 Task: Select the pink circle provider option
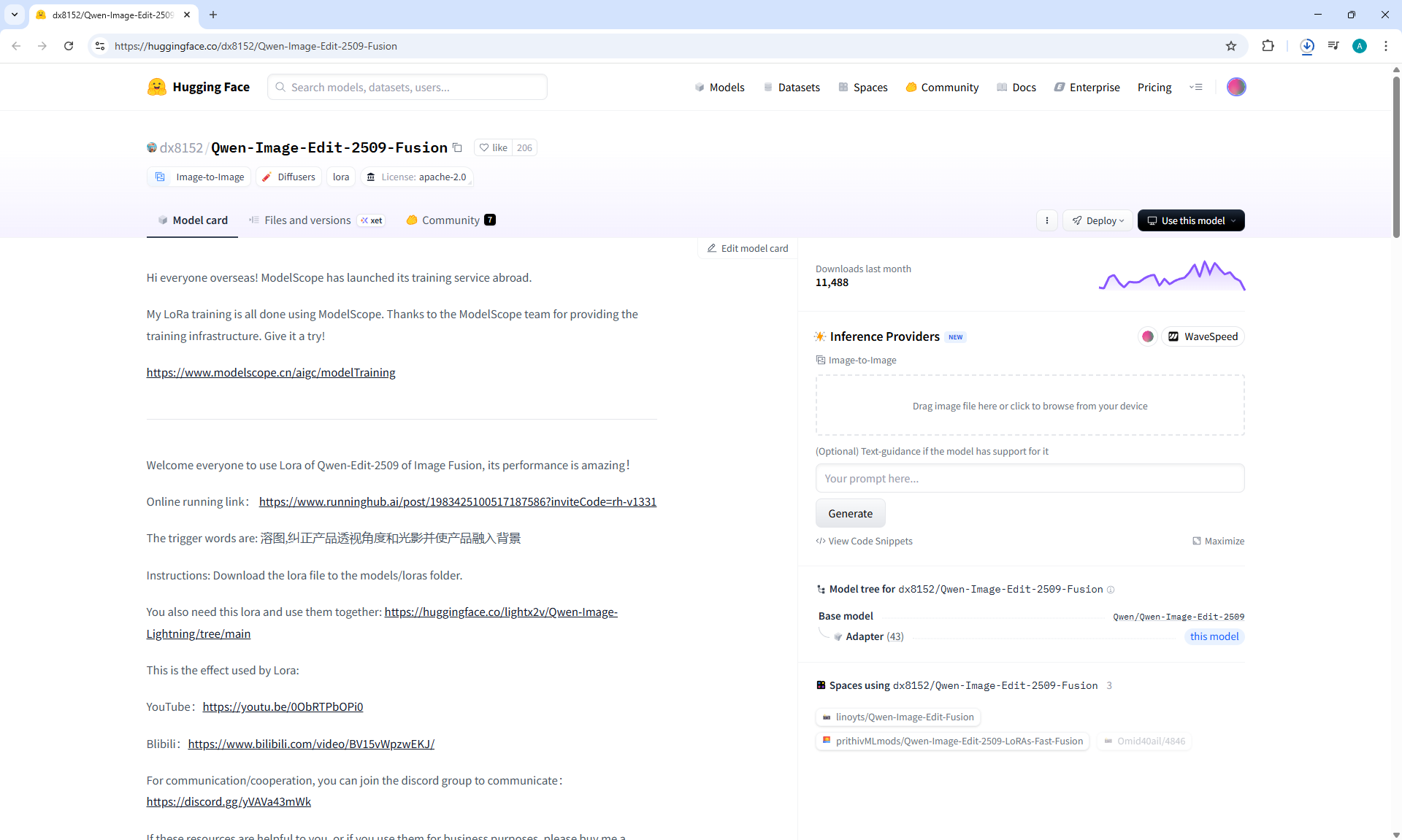point(1147,336)
